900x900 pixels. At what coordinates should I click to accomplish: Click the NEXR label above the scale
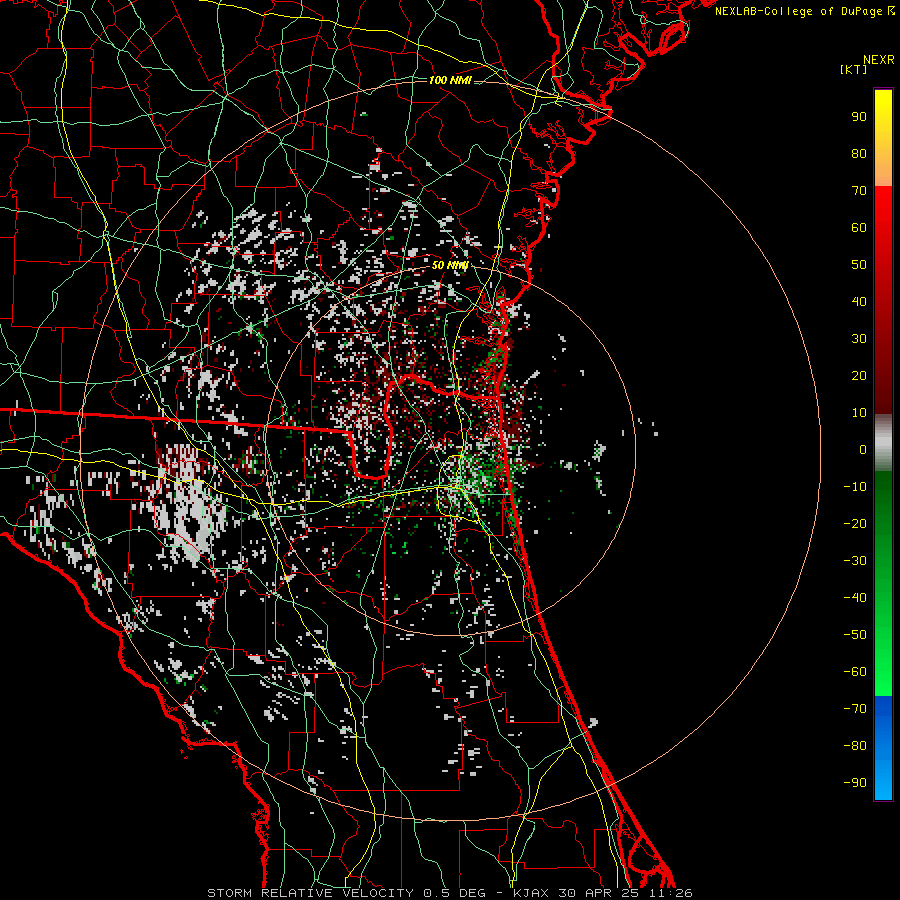pos(879,60)
